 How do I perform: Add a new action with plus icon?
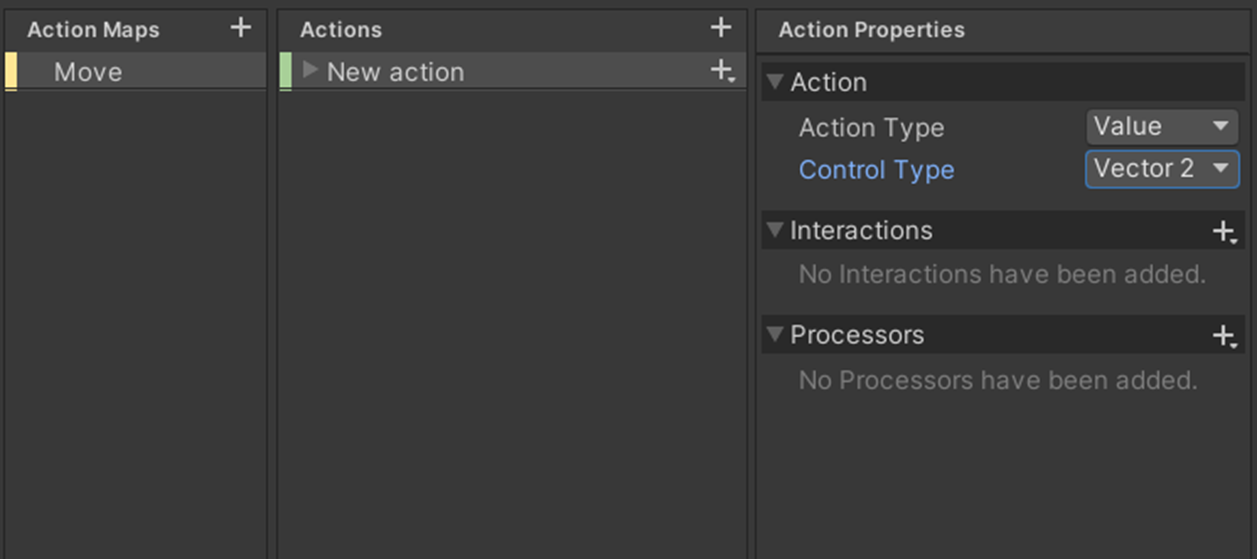click(721, 28)
